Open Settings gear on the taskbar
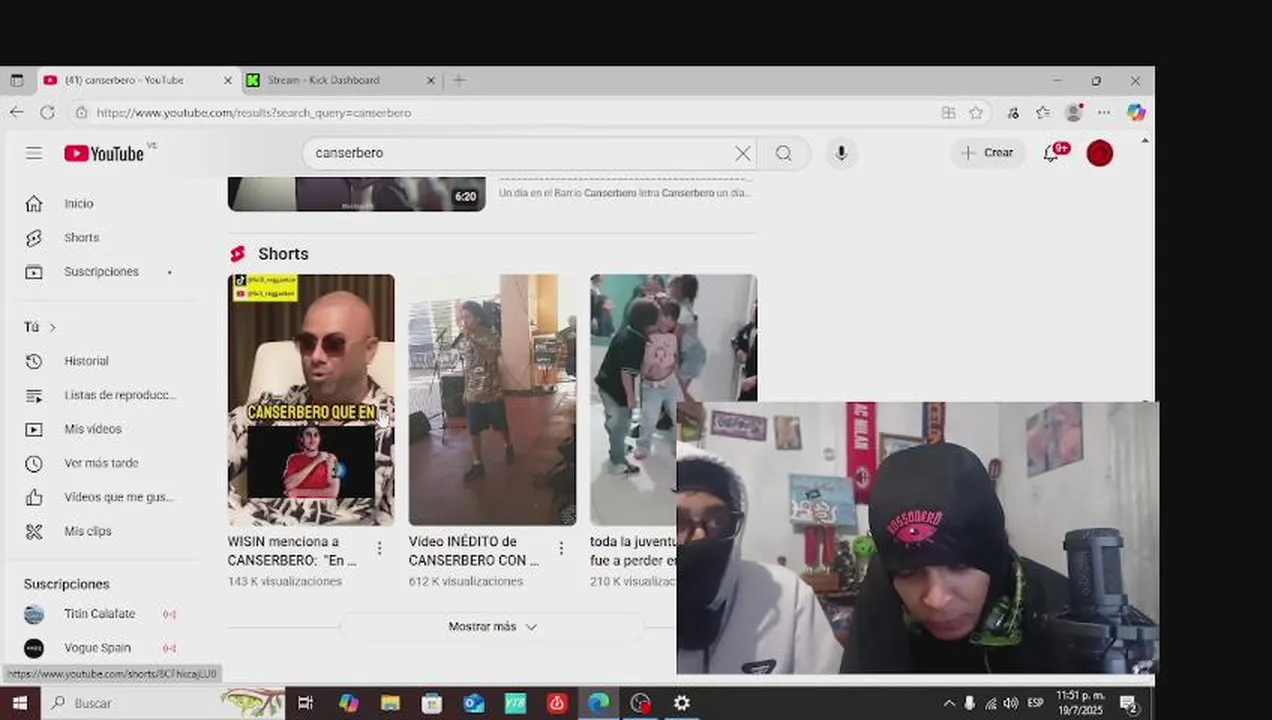 click(x=682, y=703)
